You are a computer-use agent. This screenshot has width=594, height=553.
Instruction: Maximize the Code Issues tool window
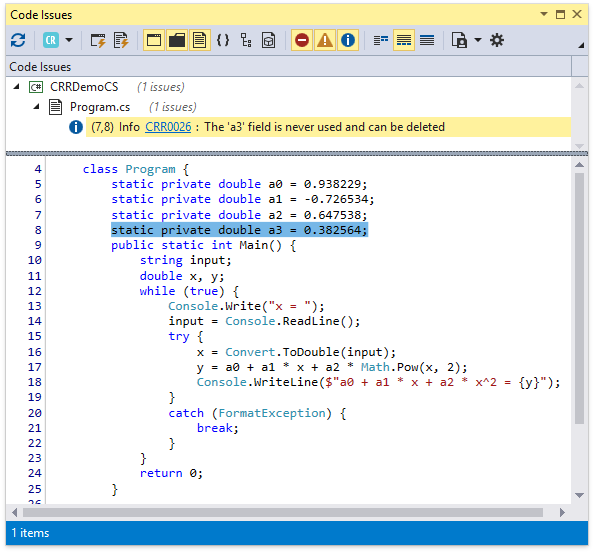(560, 14)
